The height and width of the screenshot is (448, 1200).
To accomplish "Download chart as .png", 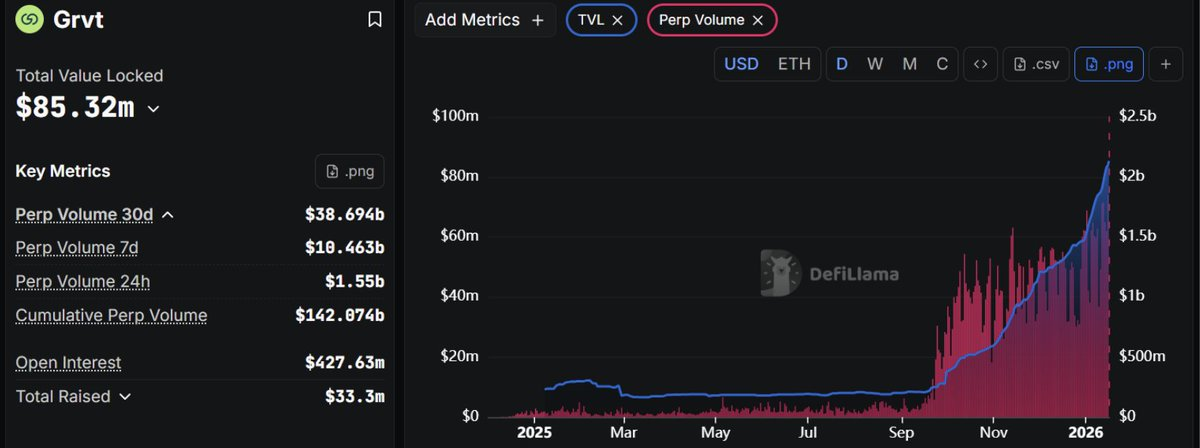I will tap(1109, 64).
